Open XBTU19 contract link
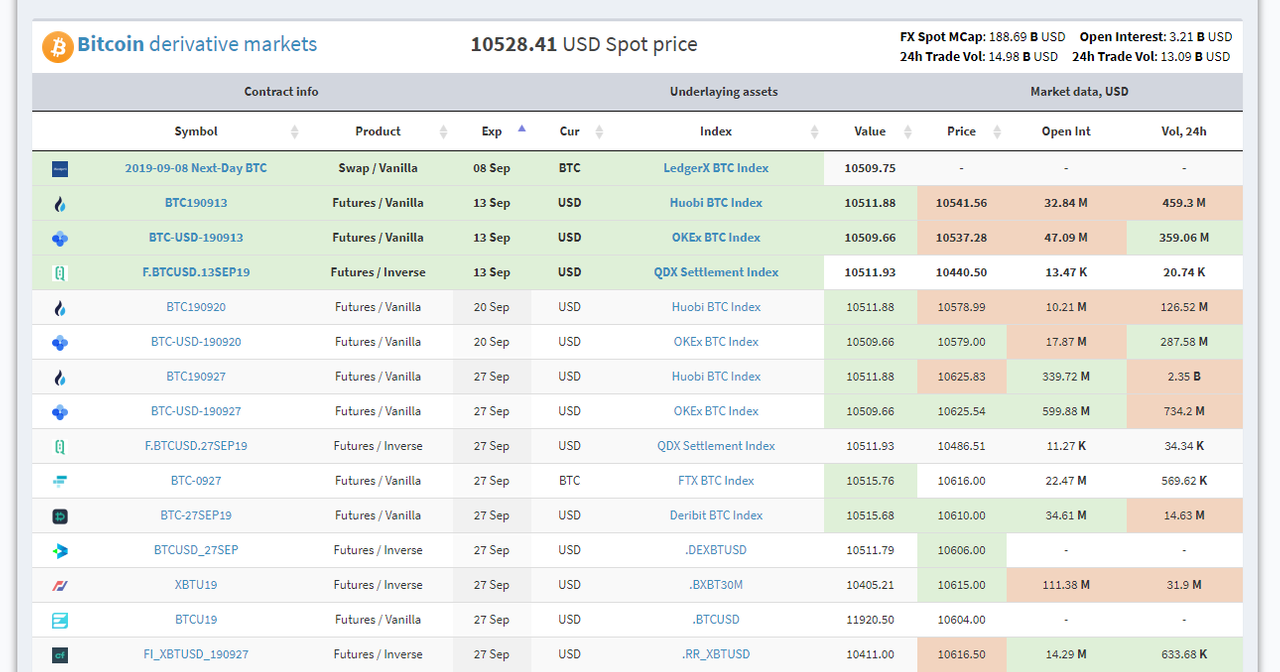 tap(196, 585)
